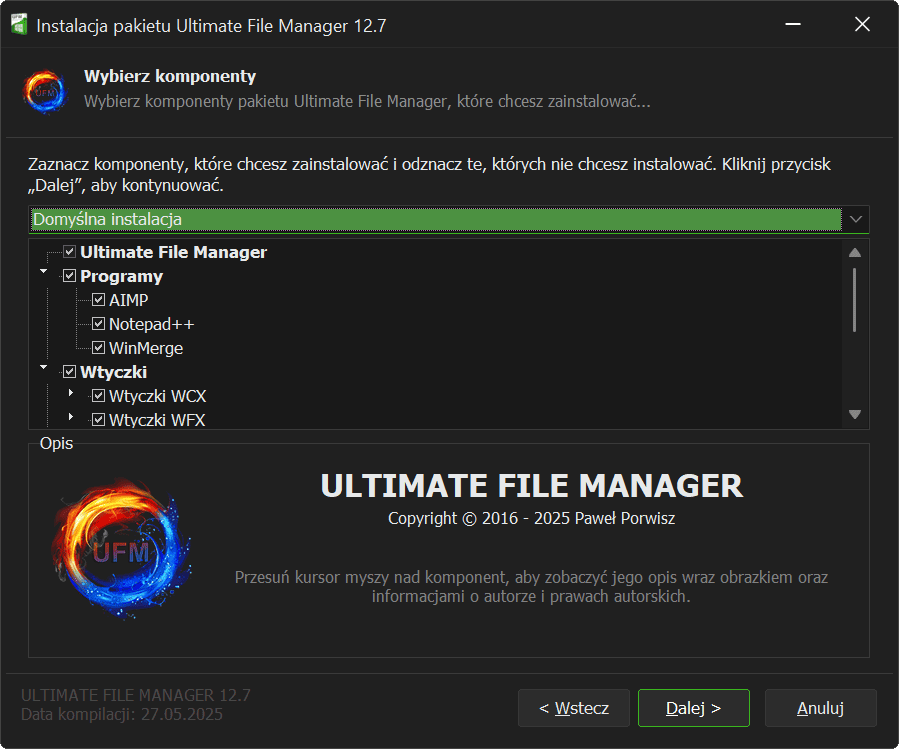Click scroll up arrow in component list

[855, 253]
